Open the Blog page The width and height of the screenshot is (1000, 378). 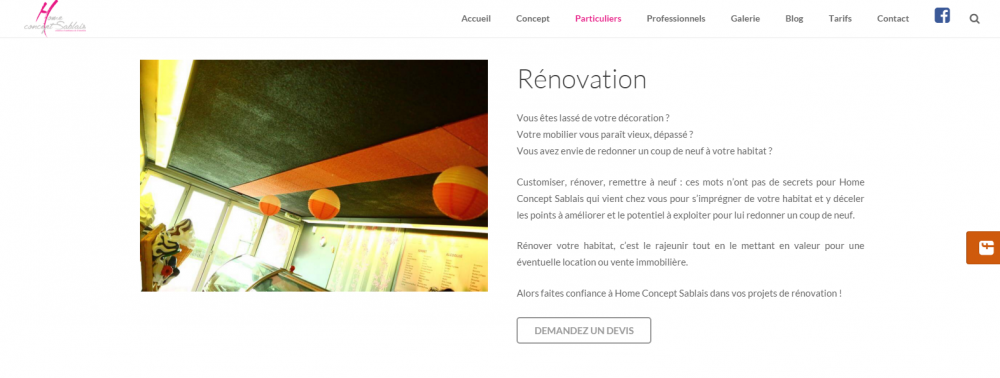[794, 18]
